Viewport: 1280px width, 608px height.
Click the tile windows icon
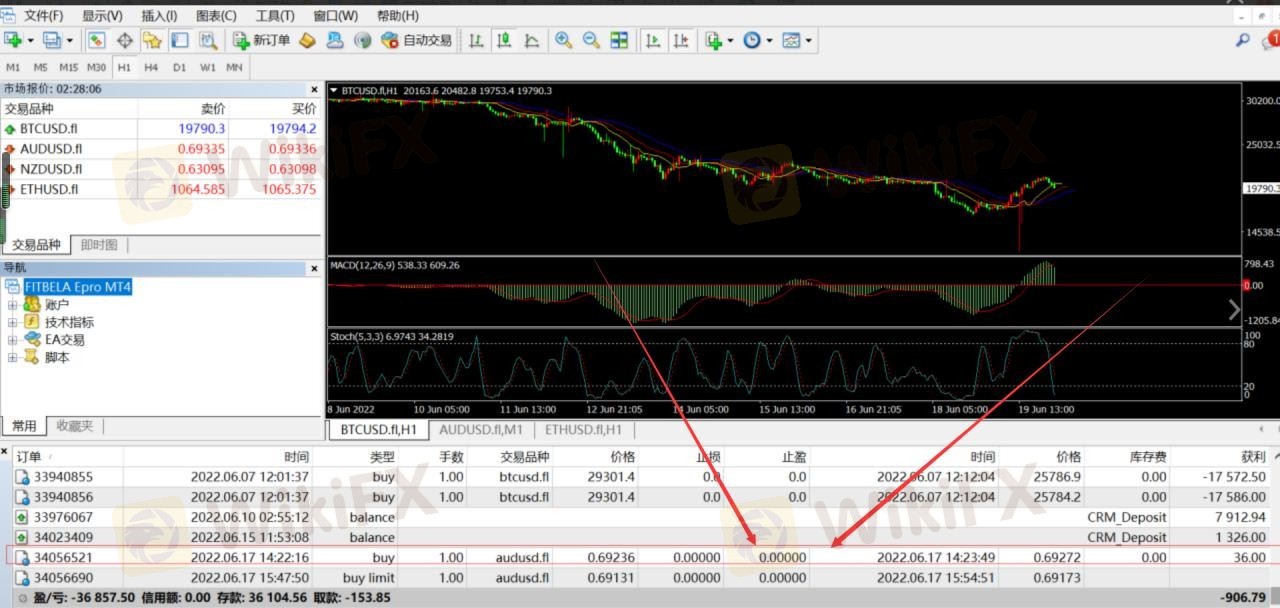coord(619,40)
